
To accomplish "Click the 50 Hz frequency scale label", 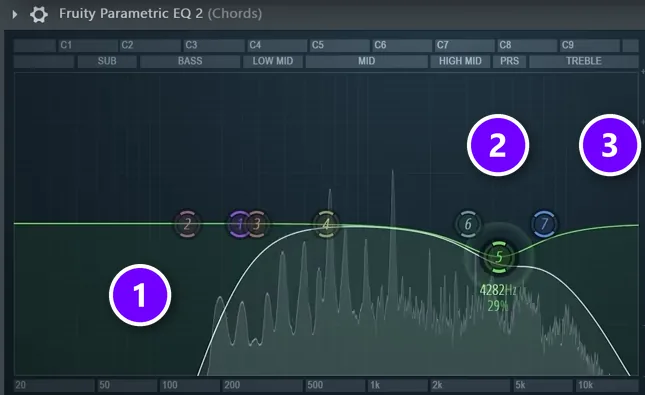I will [x=104, y=385].
